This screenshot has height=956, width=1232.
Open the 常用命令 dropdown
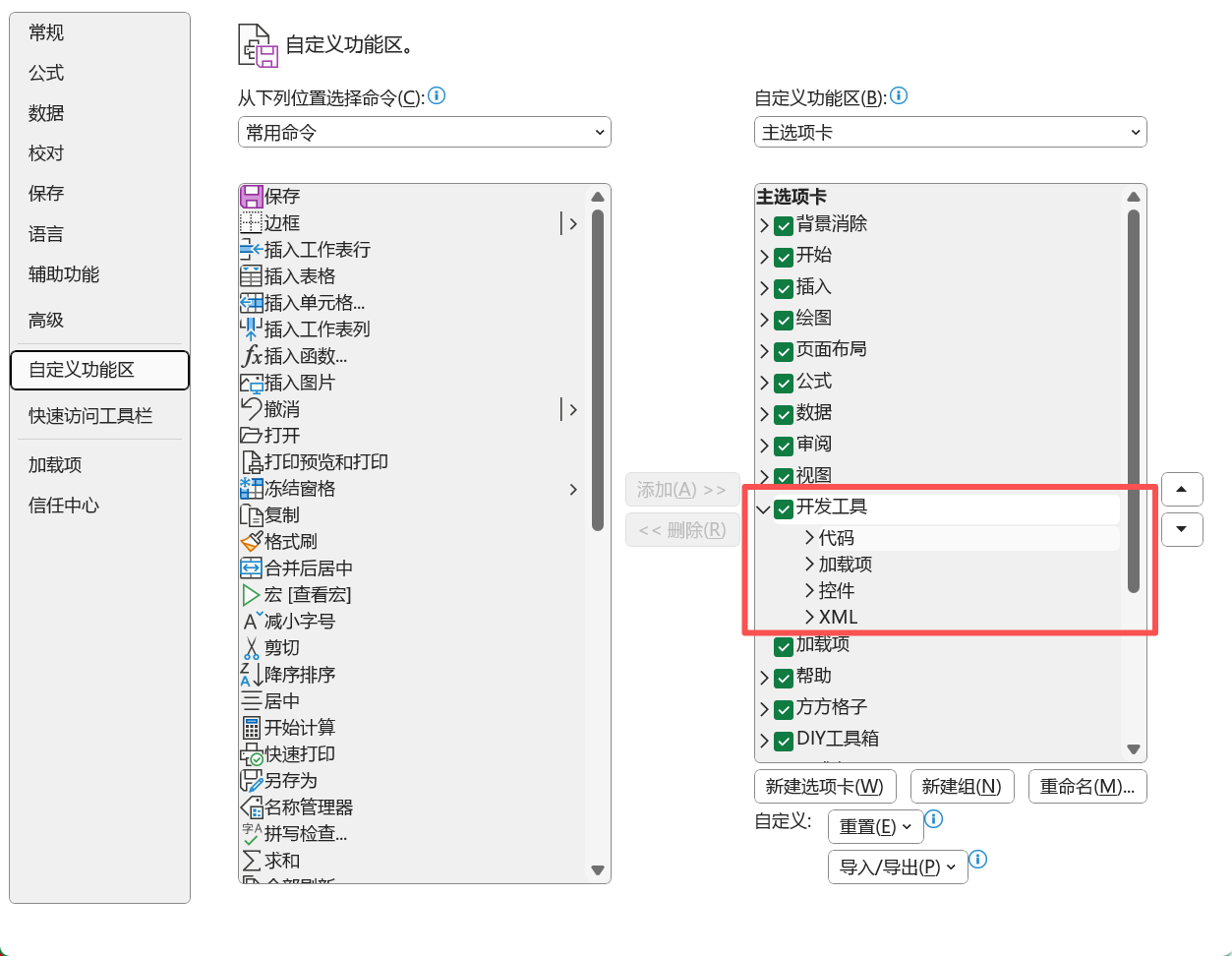click(424, 133)
